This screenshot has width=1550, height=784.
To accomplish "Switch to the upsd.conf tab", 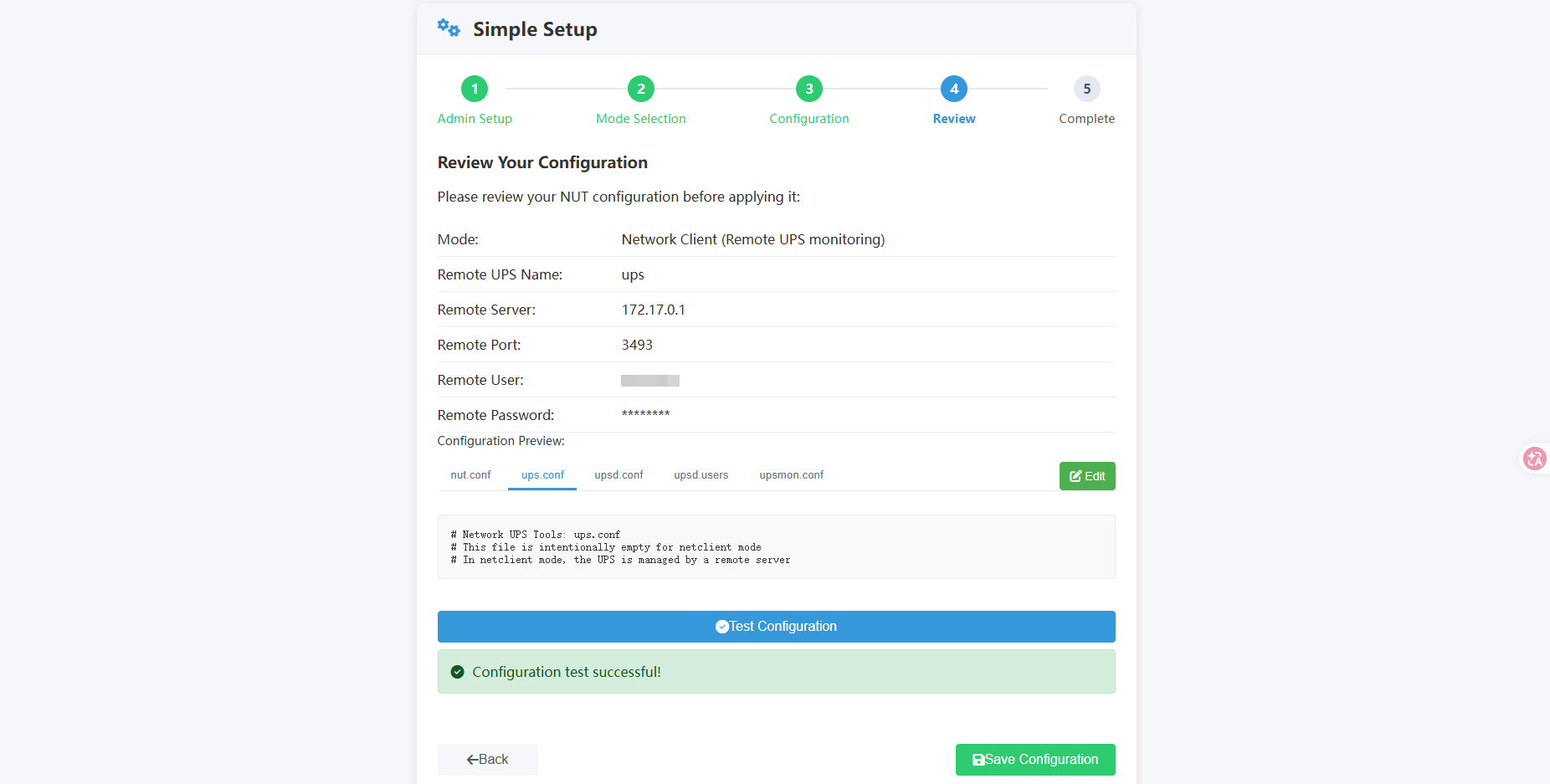I will (618, 475).
